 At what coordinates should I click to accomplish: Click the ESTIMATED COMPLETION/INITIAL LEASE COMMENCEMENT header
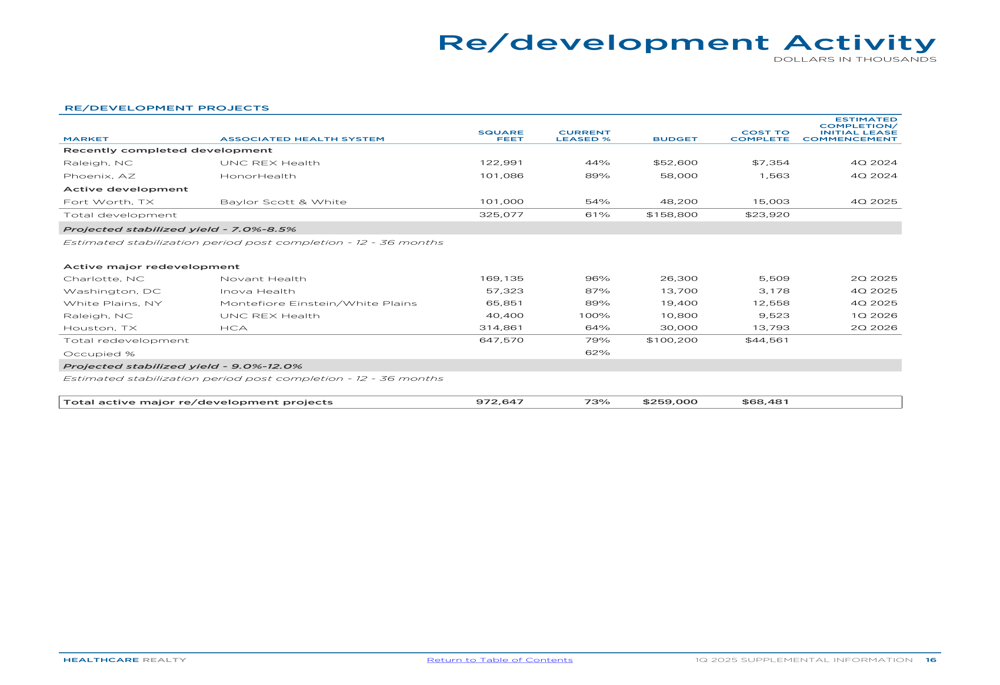point(850,129)
